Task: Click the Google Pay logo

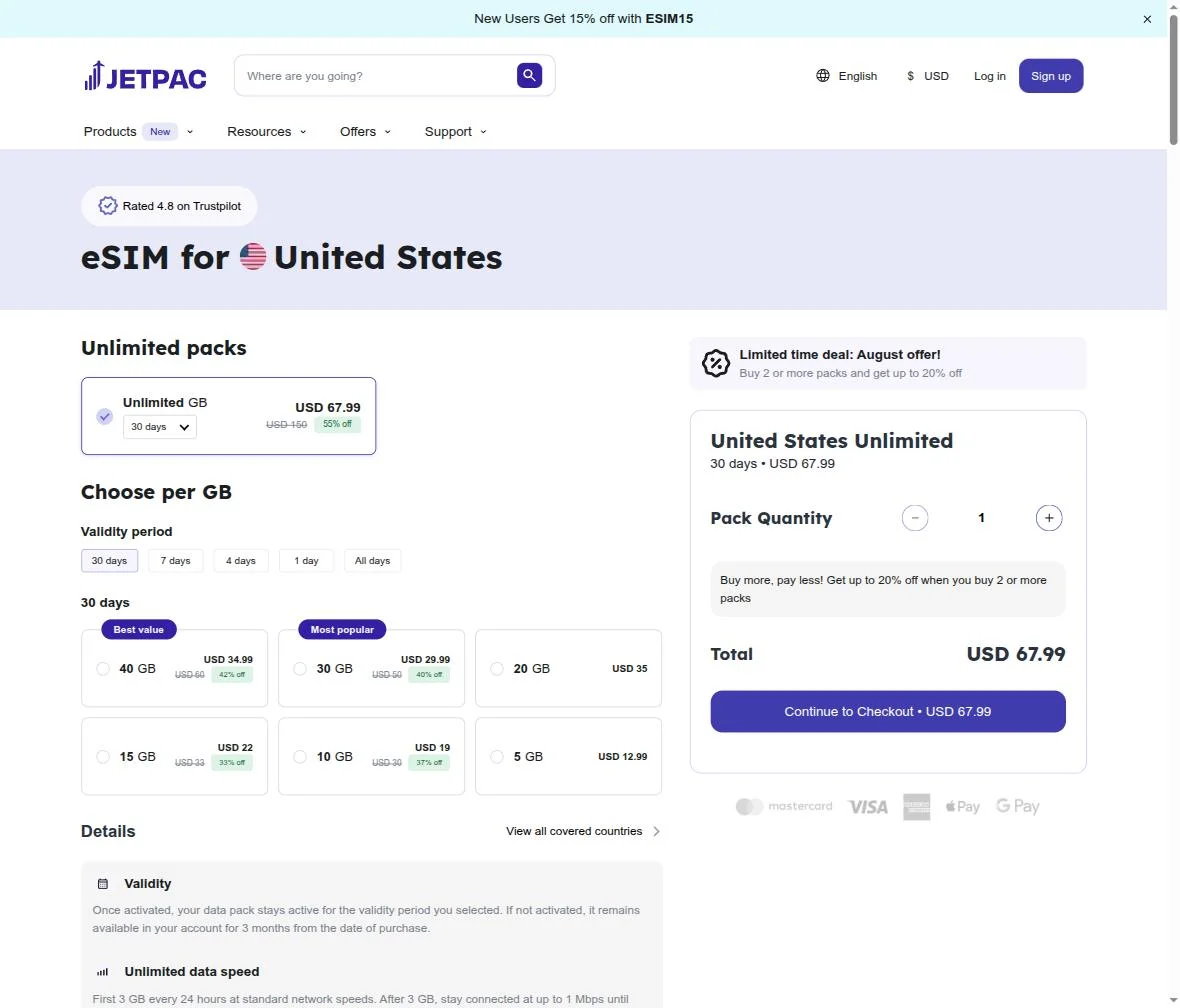Action: click(x=1017, y=806)
